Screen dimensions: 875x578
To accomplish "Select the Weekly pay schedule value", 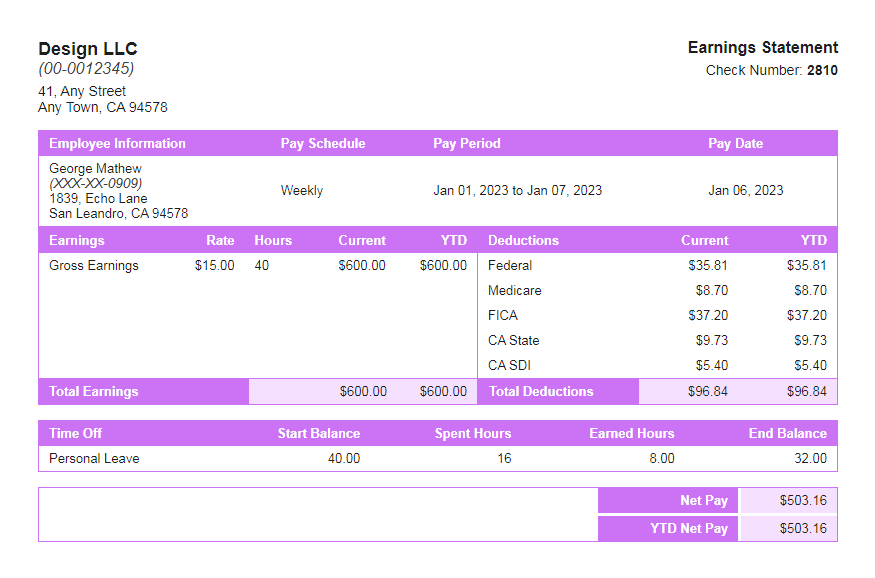I will [x=302, y=190].
